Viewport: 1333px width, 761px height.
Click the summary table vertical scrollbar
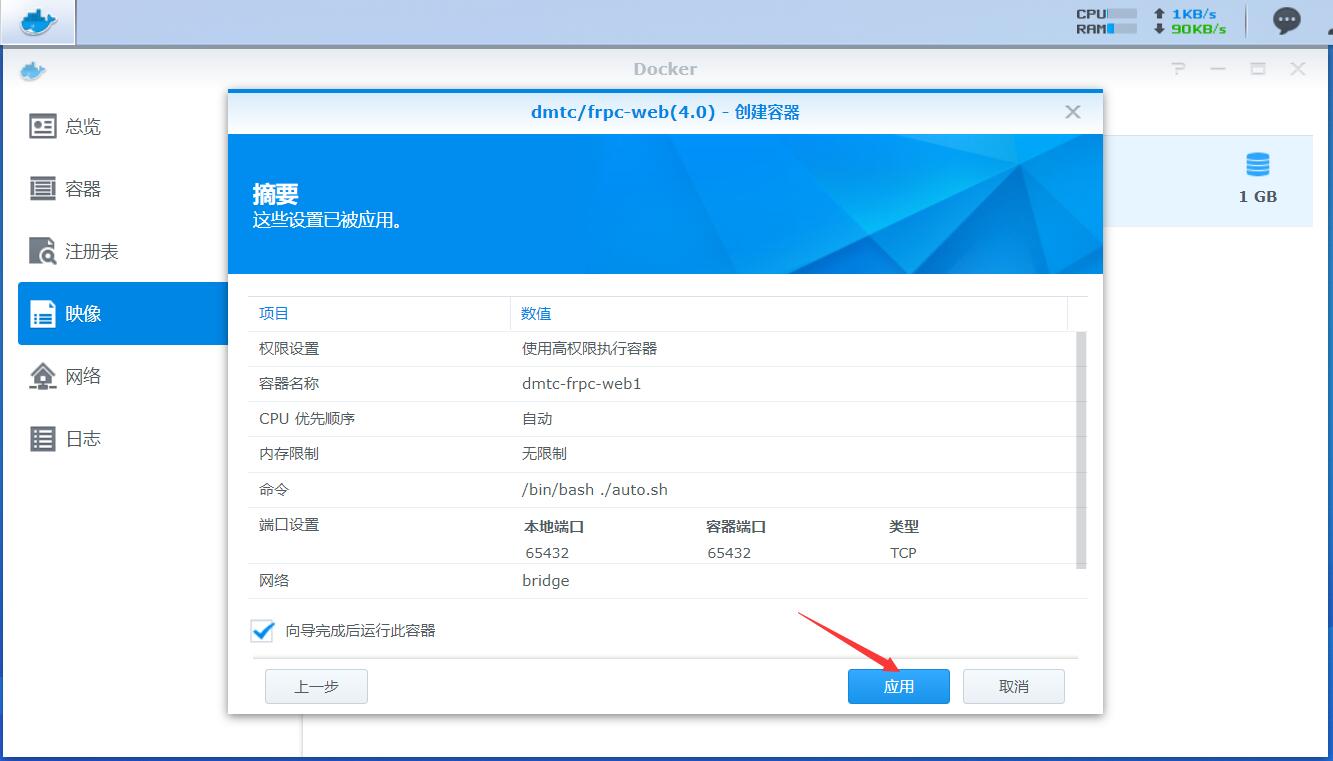1081,450
